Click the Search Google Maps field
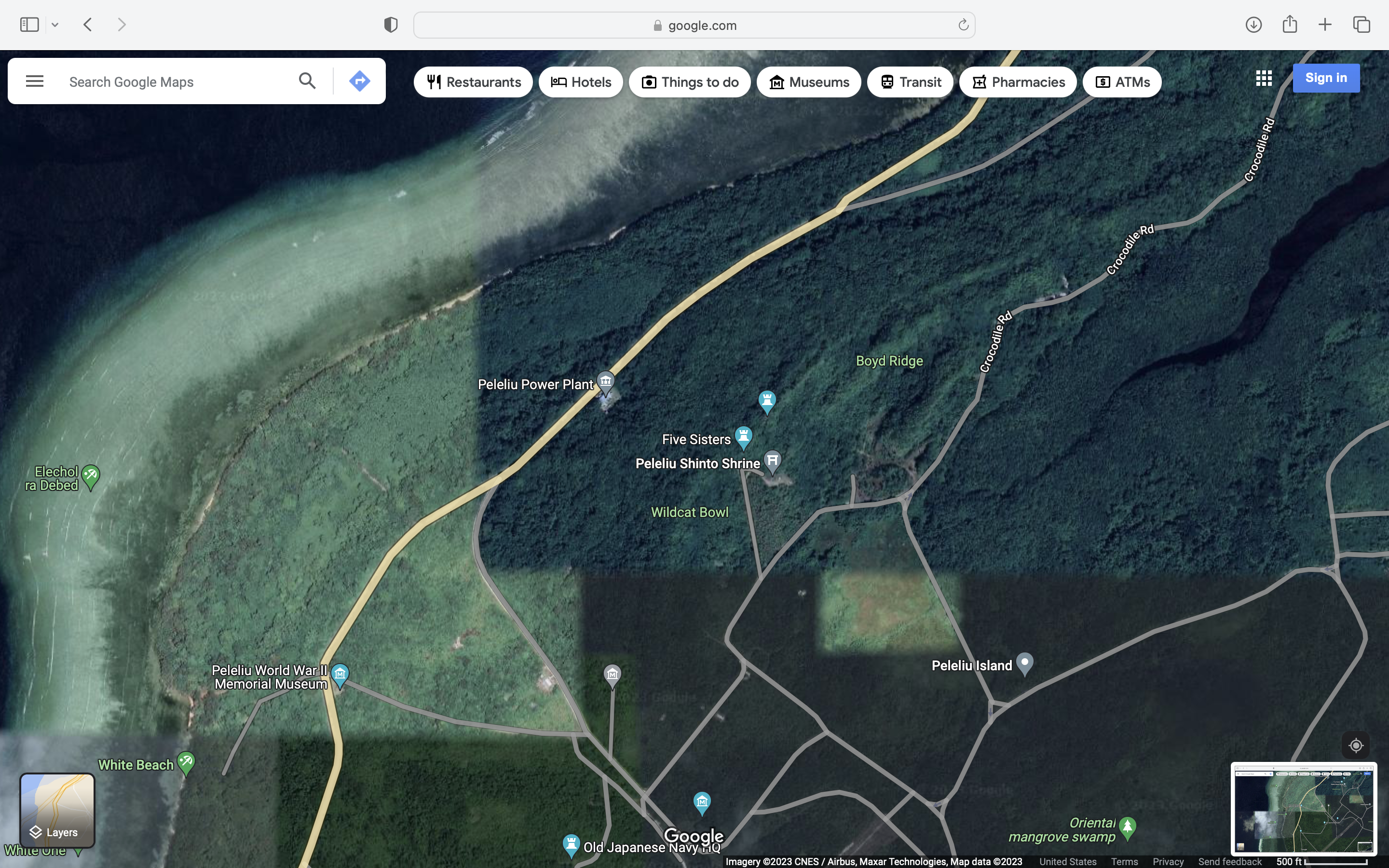The width and height of the screenshot is (1389, 868). click(172, 82)
